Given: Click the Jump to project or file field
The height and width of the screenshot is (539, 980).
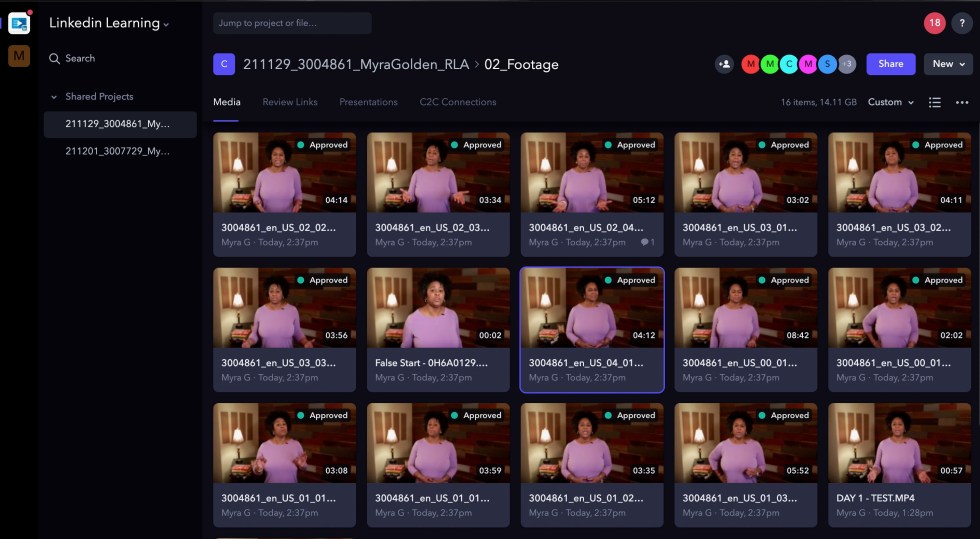Looking at the screenshot, I should pos(292,23).
